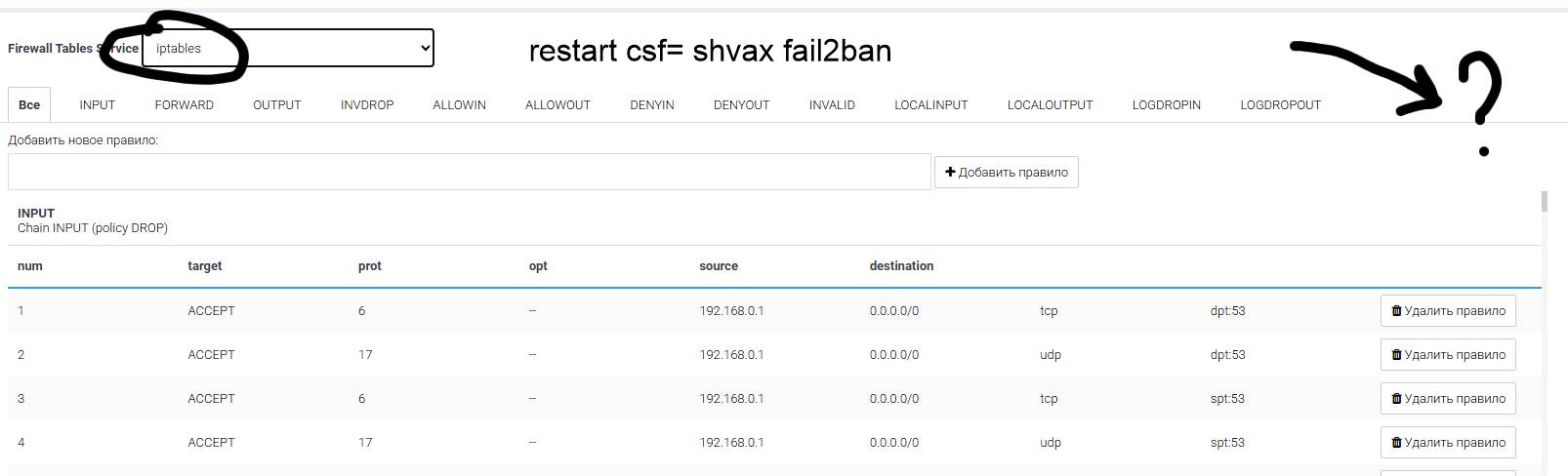Click trash icon for rule 2
Image resolution: width=1568 pixels, height=476 pixels.
pos(1396,355)
